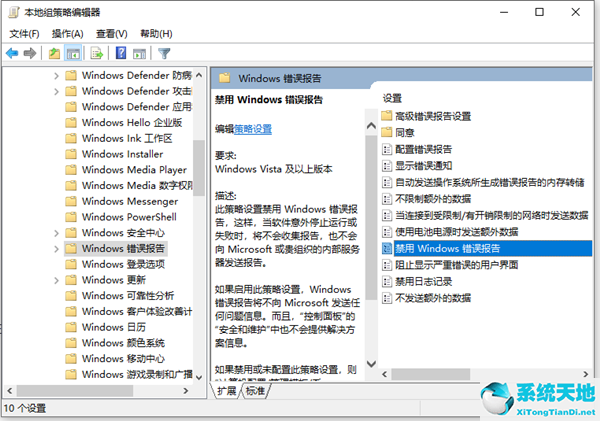This screenshot has width=600, height=421.
Task: Expand the Windows Defender 攻击 tree node
Action: [x=56, y=91]
